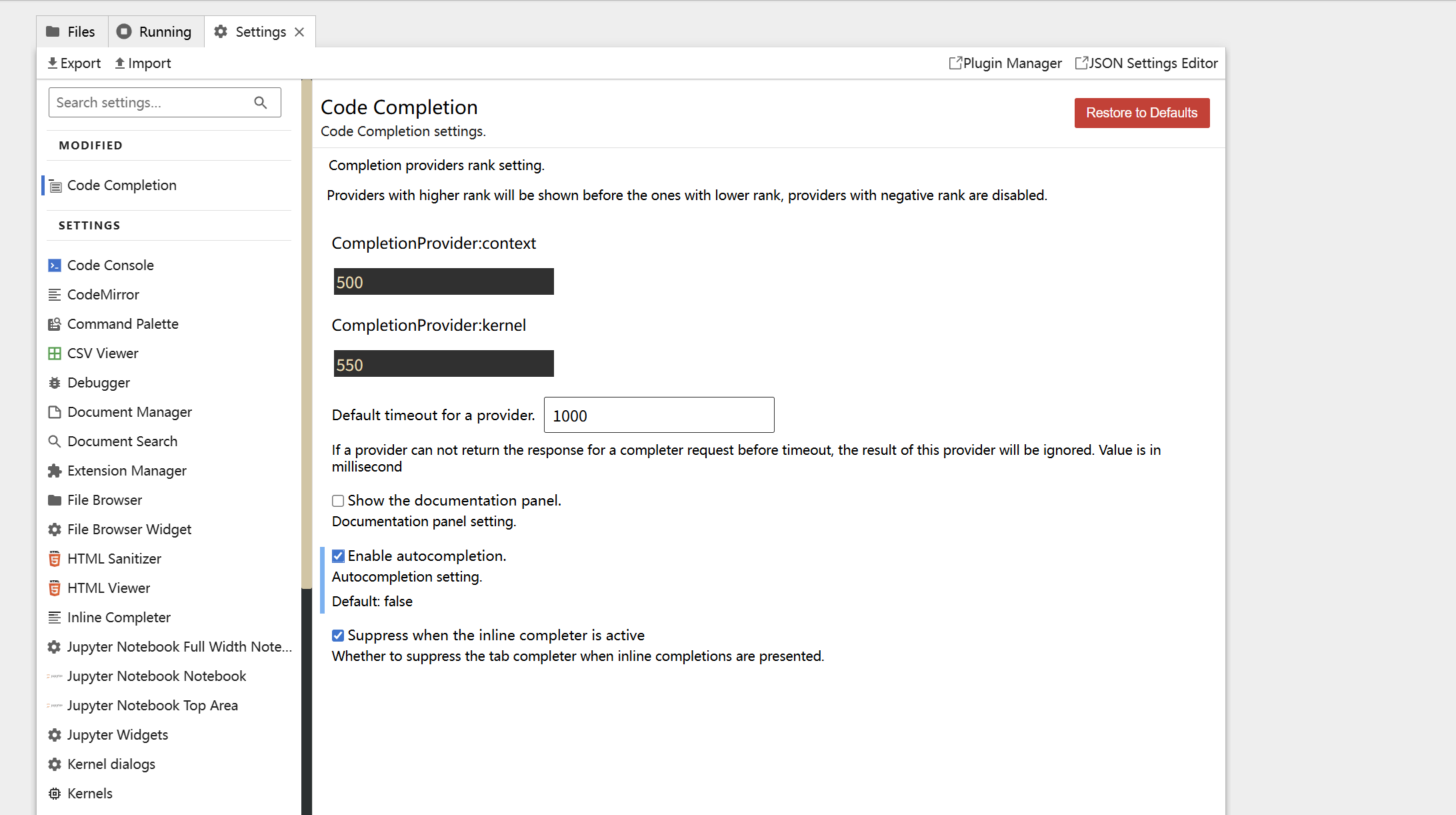Open Document Manager settings
The width and height of the screenshot is (1456, 815).
coord(129,412)
